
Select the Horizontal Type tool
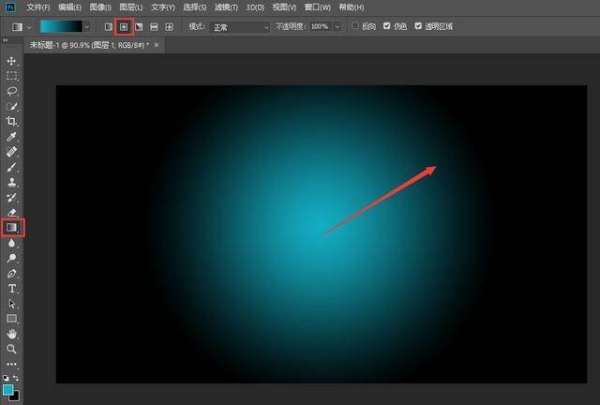tap(12, 289)
